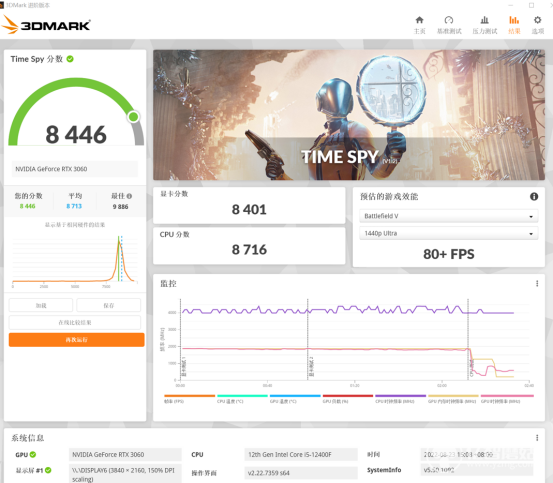Toggle the GPU load legend series

point(348,399)
